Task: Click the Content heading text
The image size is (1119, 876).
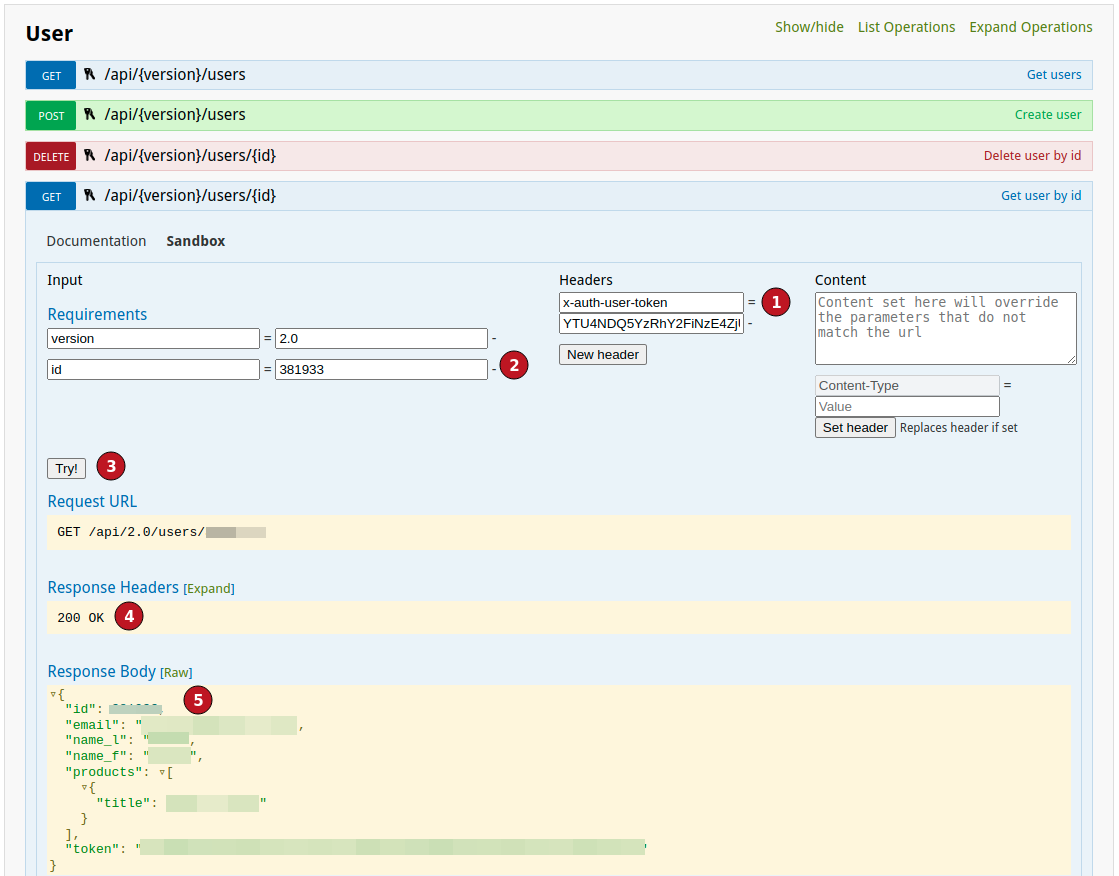Action: click(x=841, y=280)
